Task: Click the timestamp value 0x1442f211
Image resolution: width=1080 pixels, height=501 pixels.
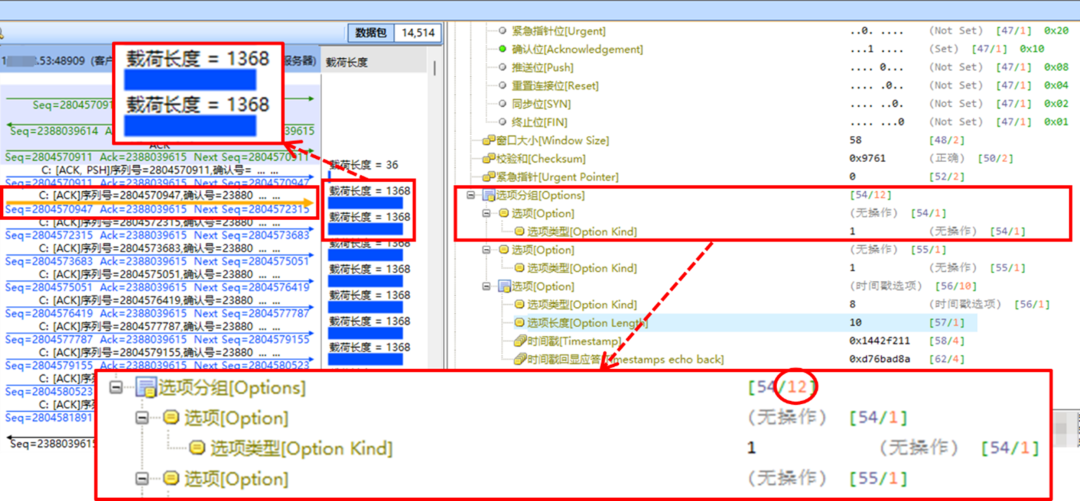Action: click(x=880, y=341)
